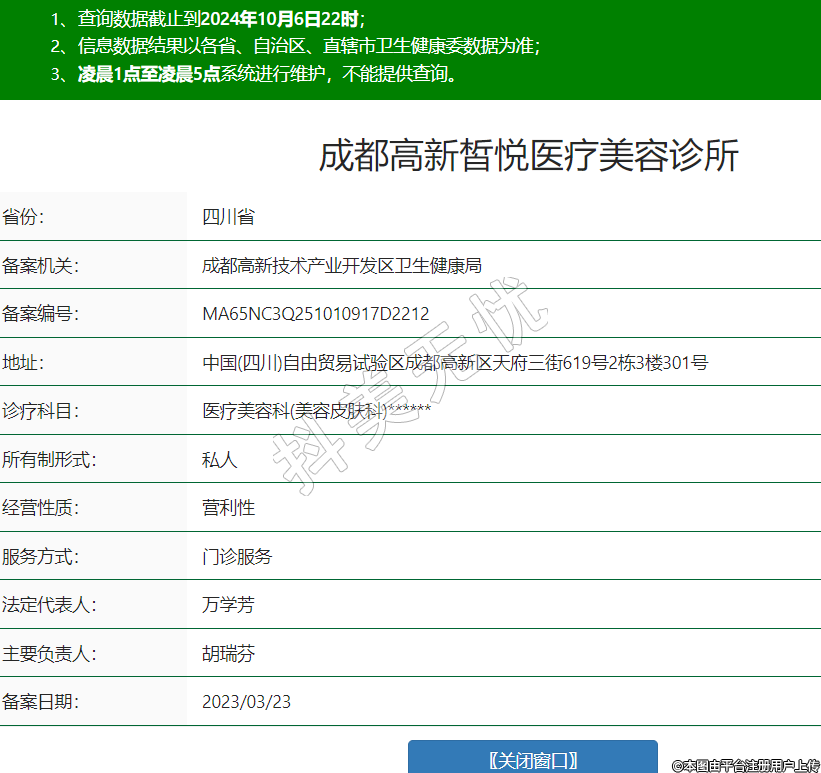The height and width of the screenshot is (773, 821).
Task: Click the 查询数据截止 notice line in banner
Action: click(x=208, y=18)
